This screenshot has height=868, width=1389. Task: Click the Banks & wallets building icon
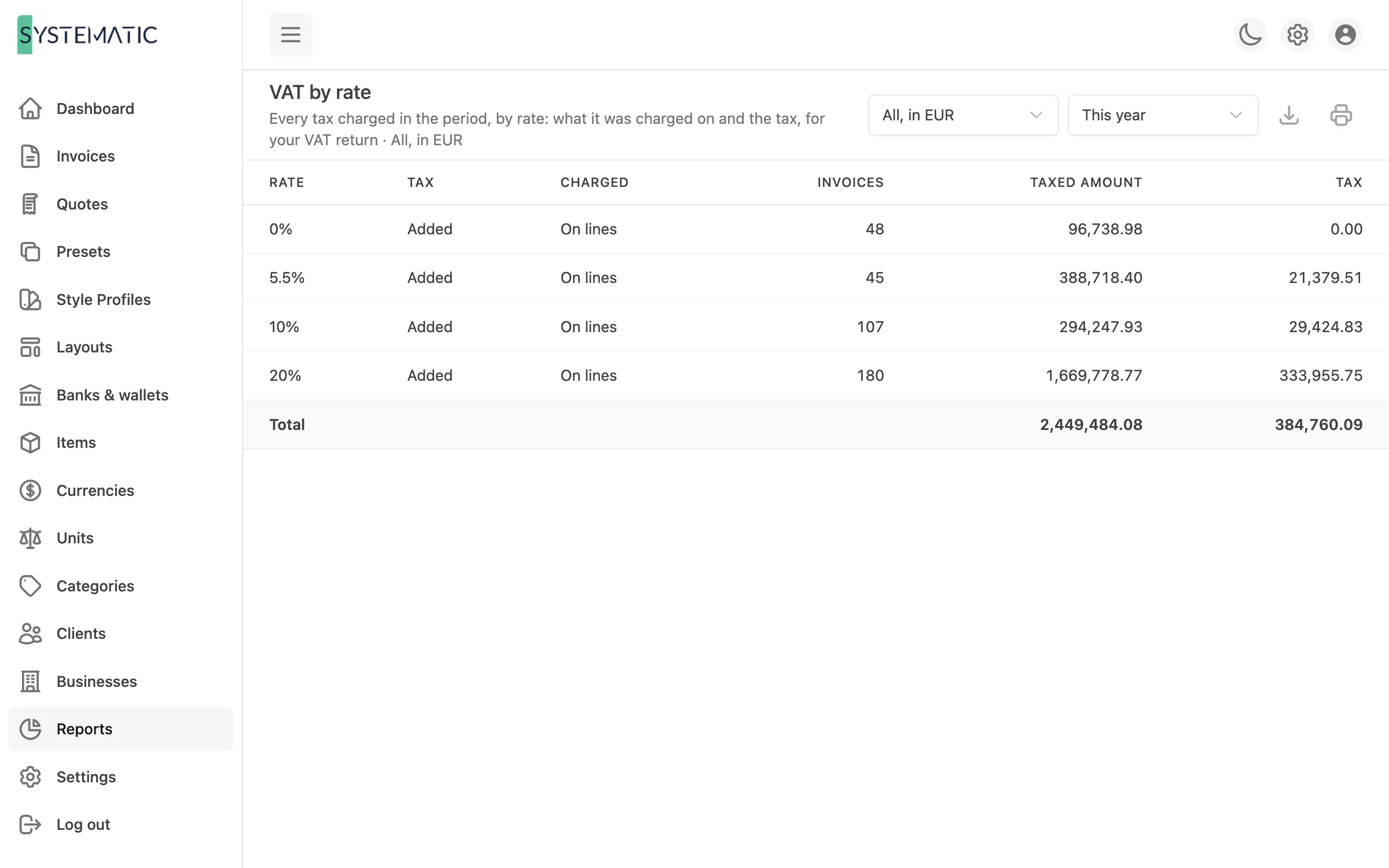(x=30, y=395)
